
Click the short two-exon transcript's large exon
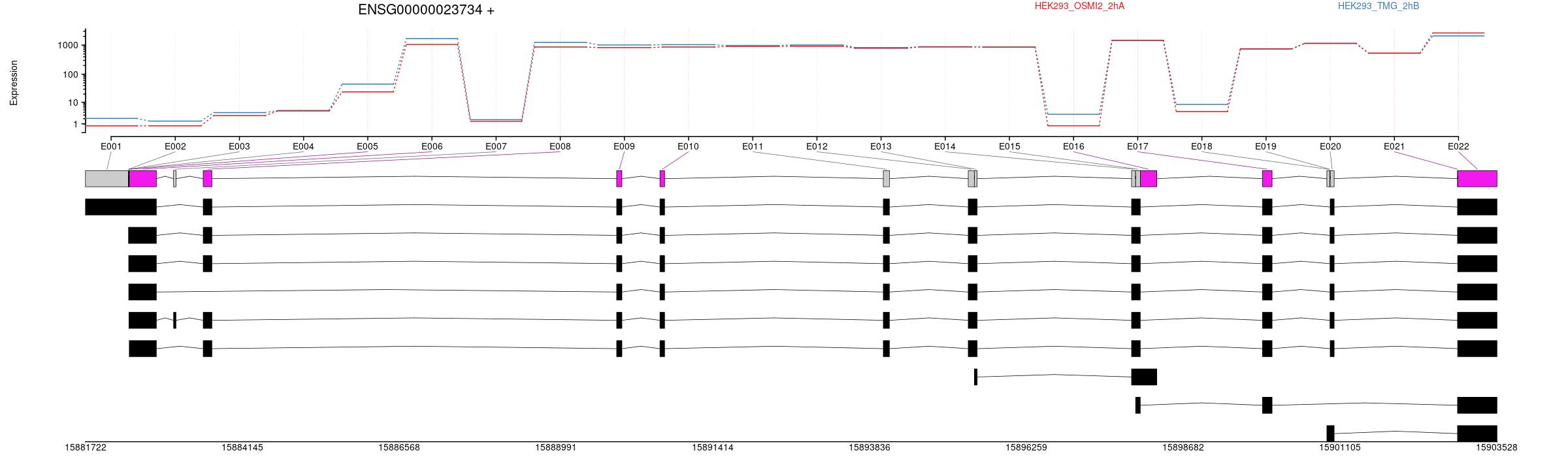[1144, 377]
